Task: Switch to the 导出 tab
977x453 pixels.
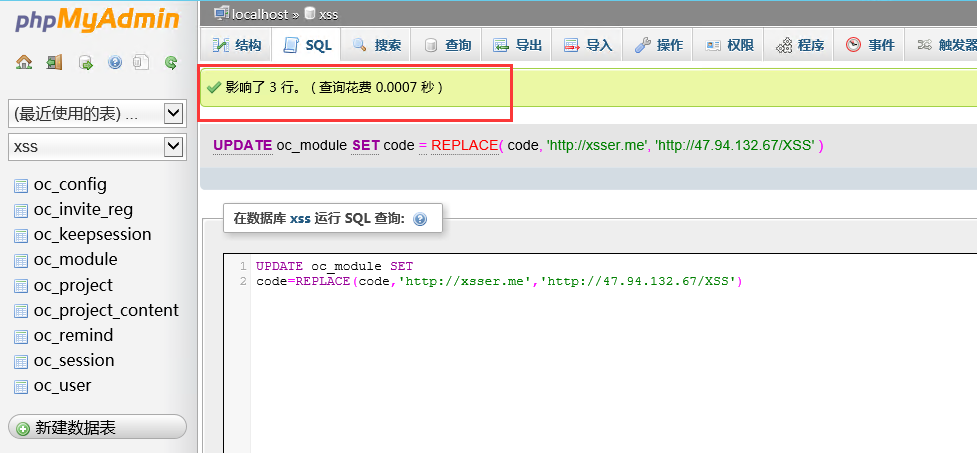Action: click(x=517, y=45)
